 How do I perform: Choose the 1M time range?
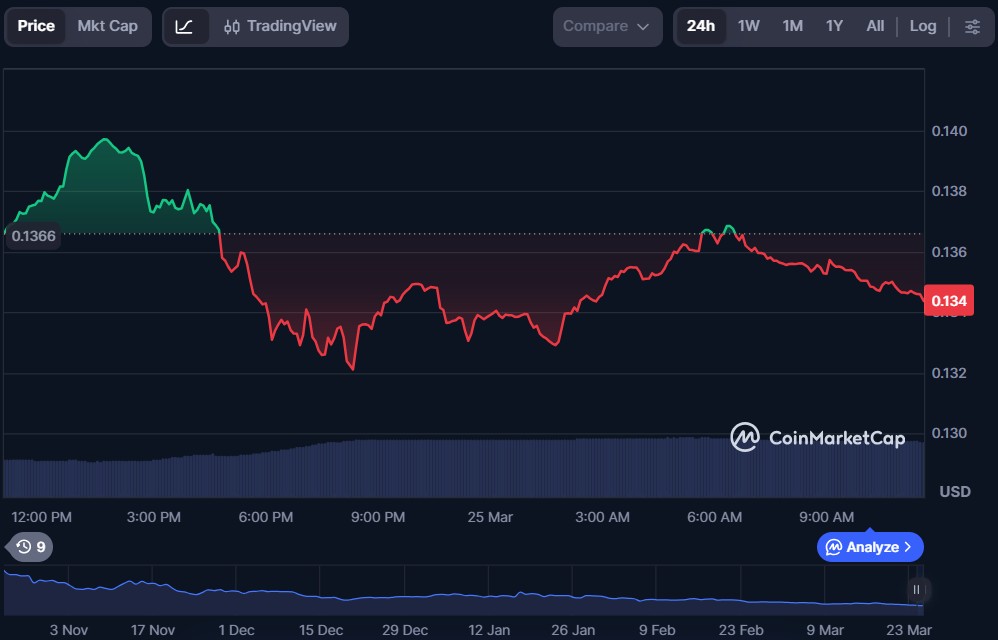point(792,27)
